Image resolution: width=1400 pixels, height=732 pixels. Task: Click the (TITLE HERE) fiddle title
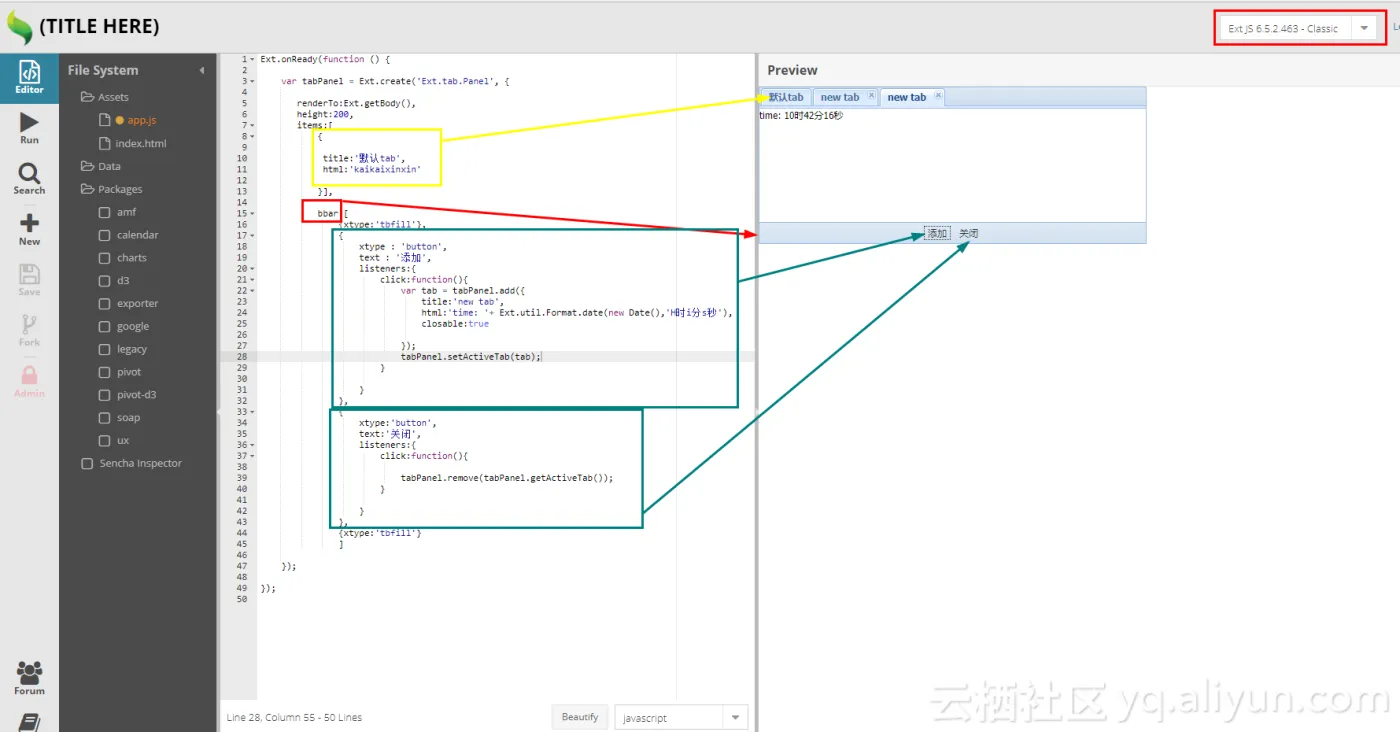point(99,27)
